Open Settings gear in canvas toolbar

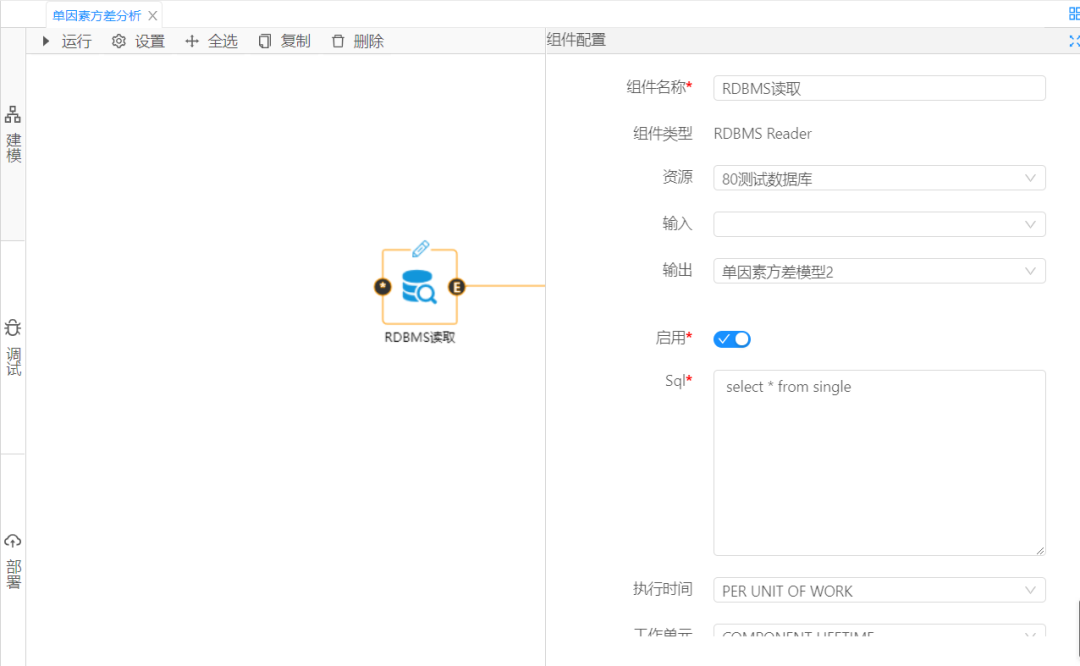pyautogui.click(x=119, y=41)
